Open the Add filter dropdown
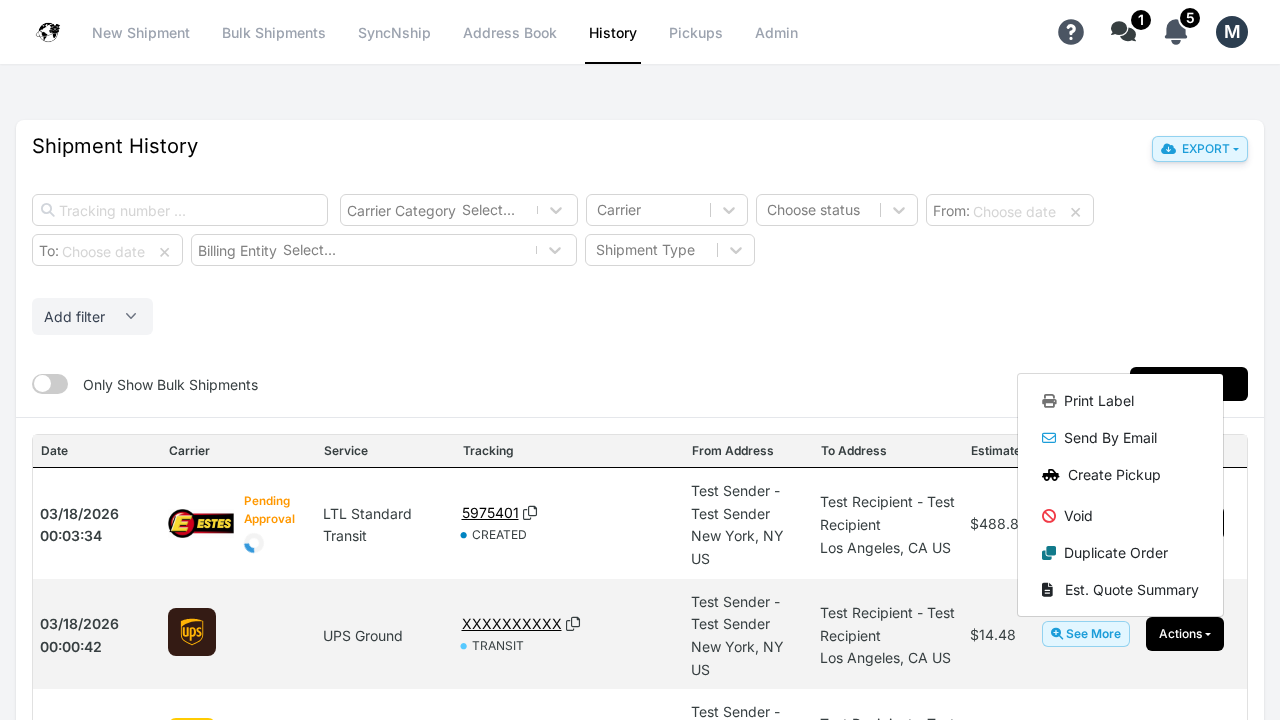This screenshot has width=1280, height=720. (x=92, y=316)
